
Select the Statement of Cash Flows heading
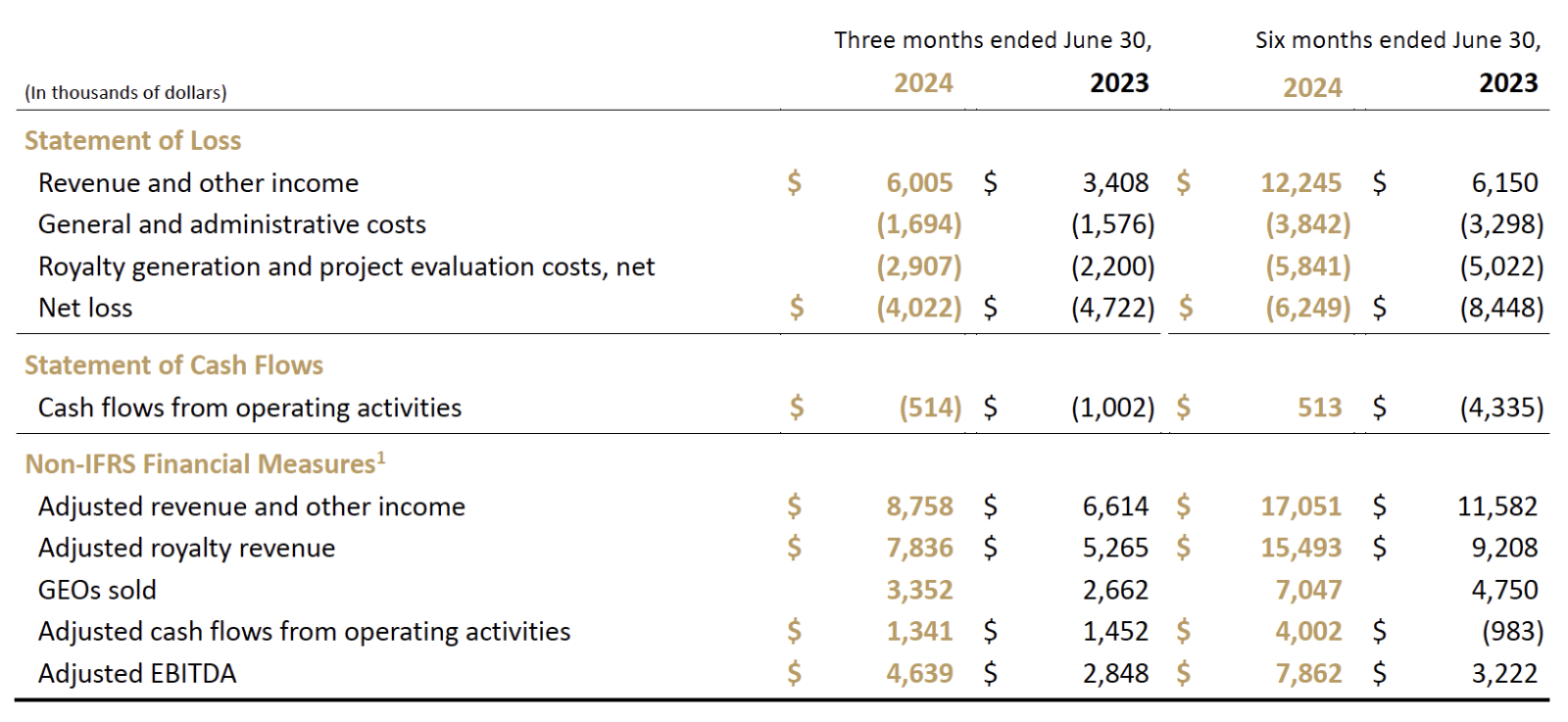tap(173, 365)
